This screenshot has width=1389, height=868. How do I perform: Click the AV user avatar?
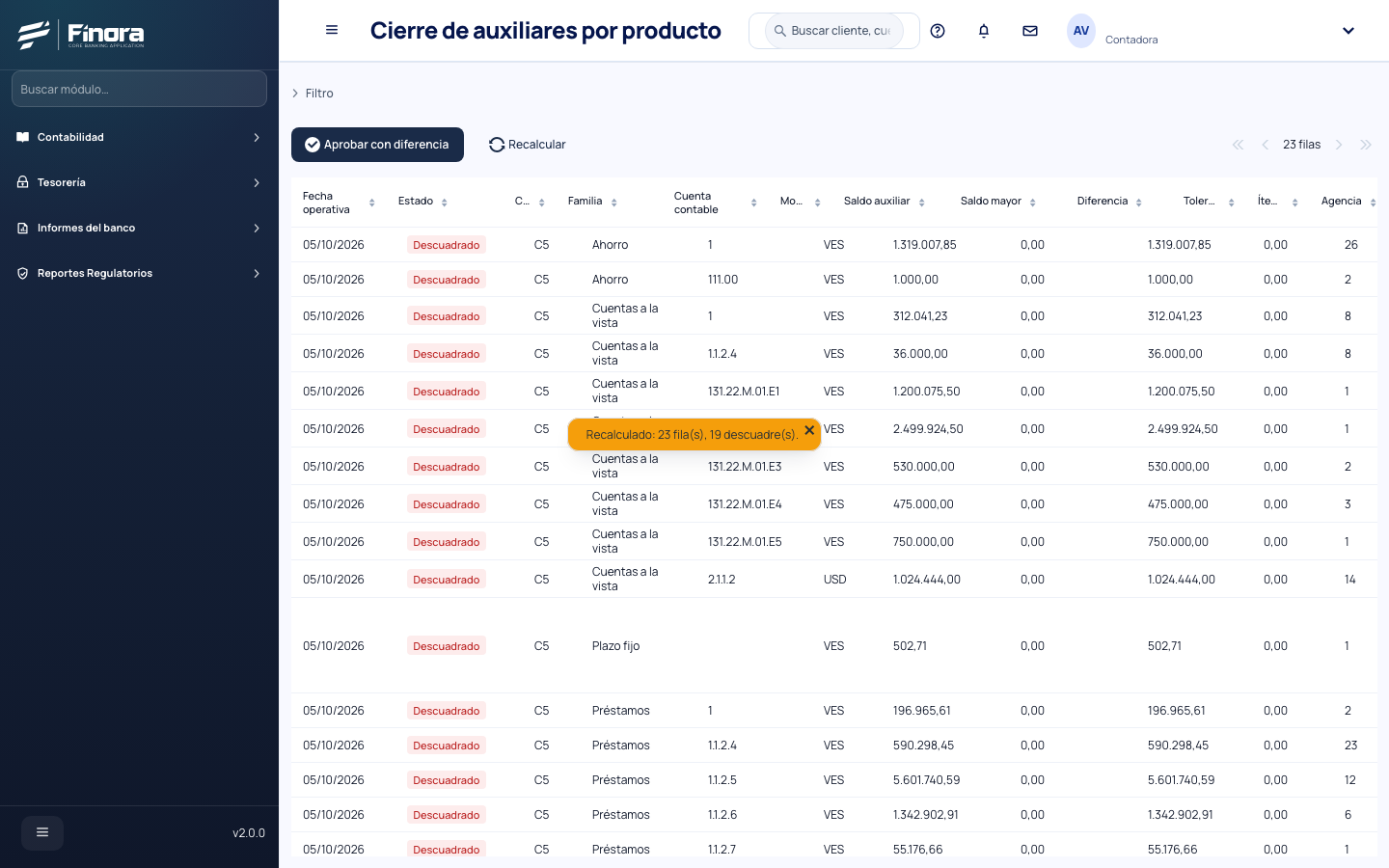(x=1081, y=31)
